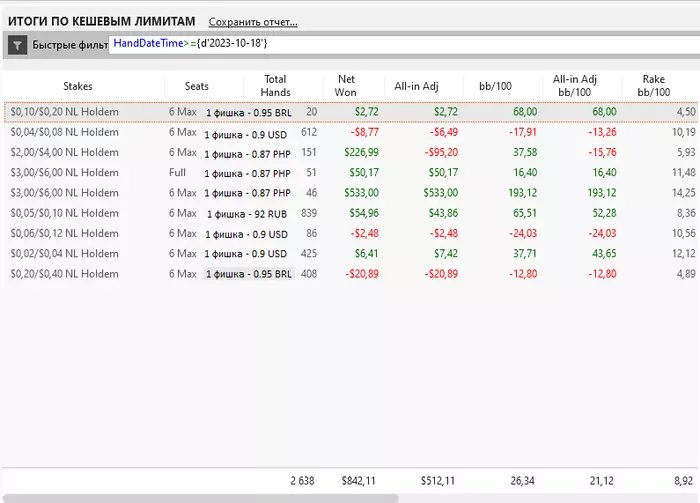The width and height of the screenshot is (700, 503).
Task: Select the $0,10/$0,20 NL Holdem row
Action: (x=352, y=112)
